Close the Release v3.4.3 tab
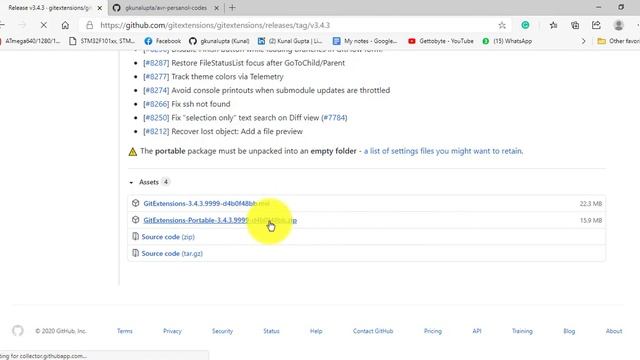Image resolution: width=640 pixels, height=360 pixels. [100, 8]
